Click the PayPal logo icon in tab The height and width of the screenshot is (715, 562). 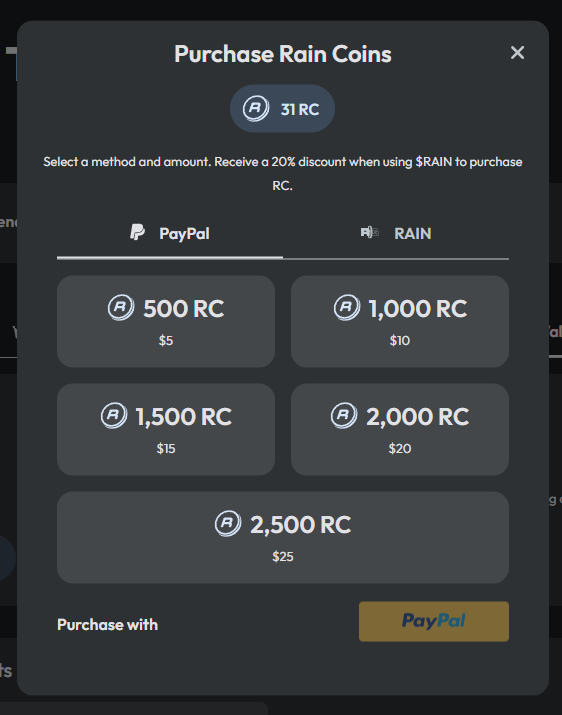click(x=137, y=232)
